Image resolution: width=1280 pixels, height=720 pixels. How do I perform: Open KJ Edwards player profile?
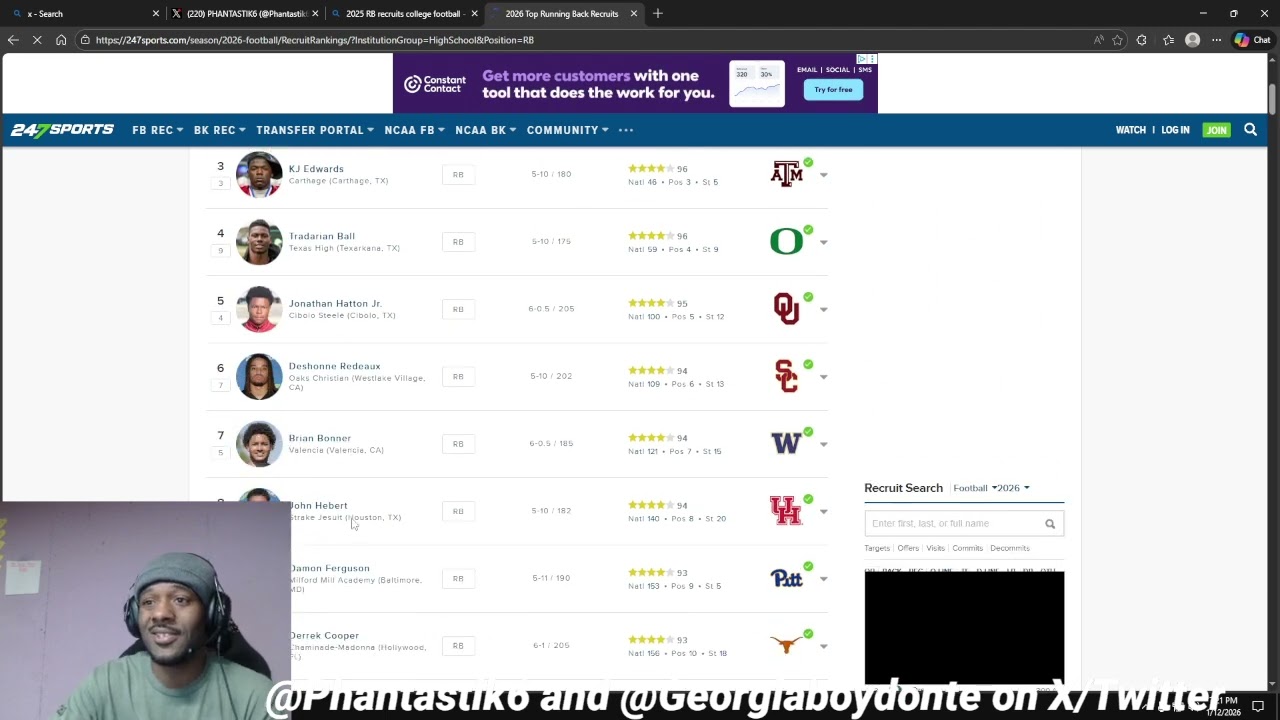[x=316, y=169]
